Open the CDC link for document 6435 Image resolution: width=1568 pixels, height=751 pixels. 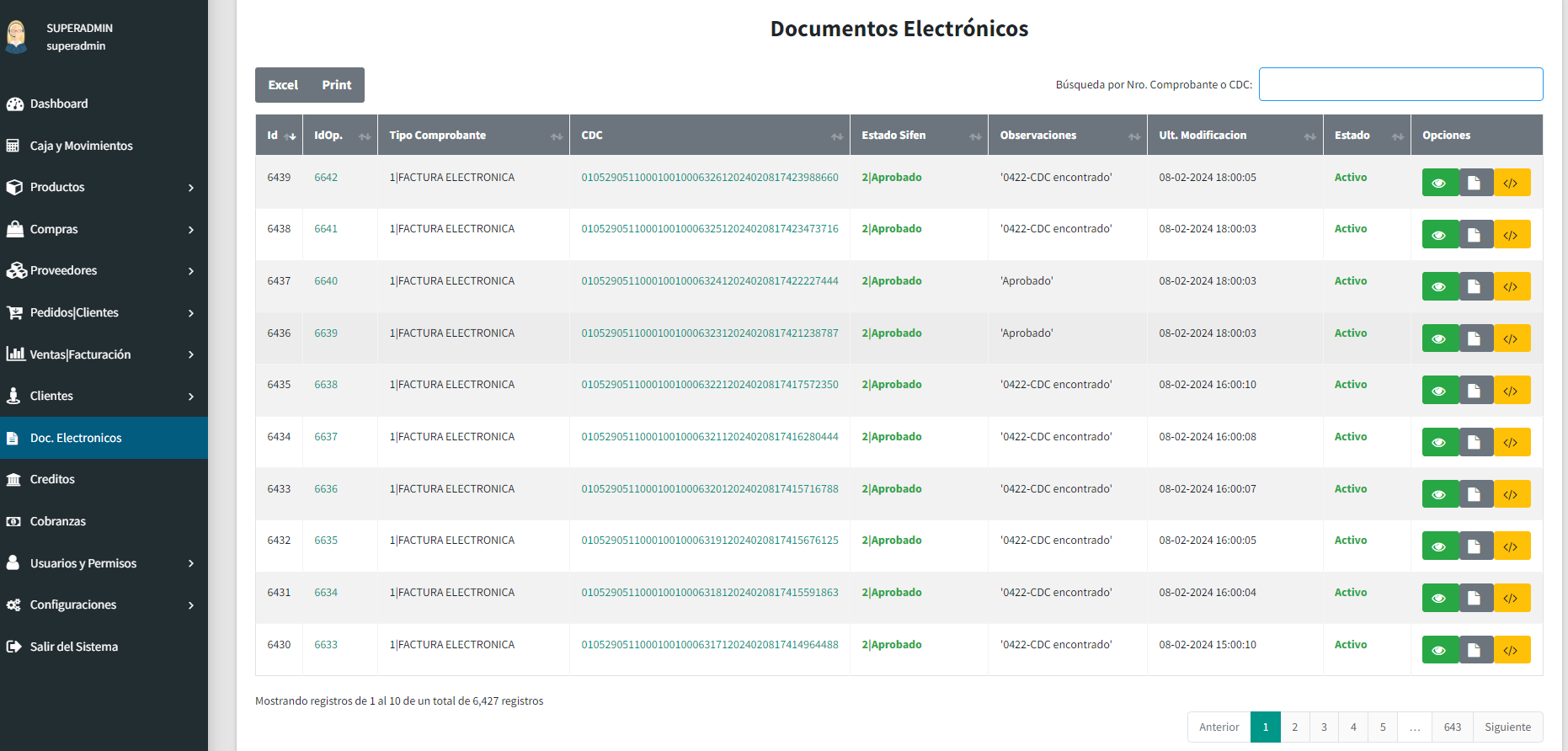(709, 385)
